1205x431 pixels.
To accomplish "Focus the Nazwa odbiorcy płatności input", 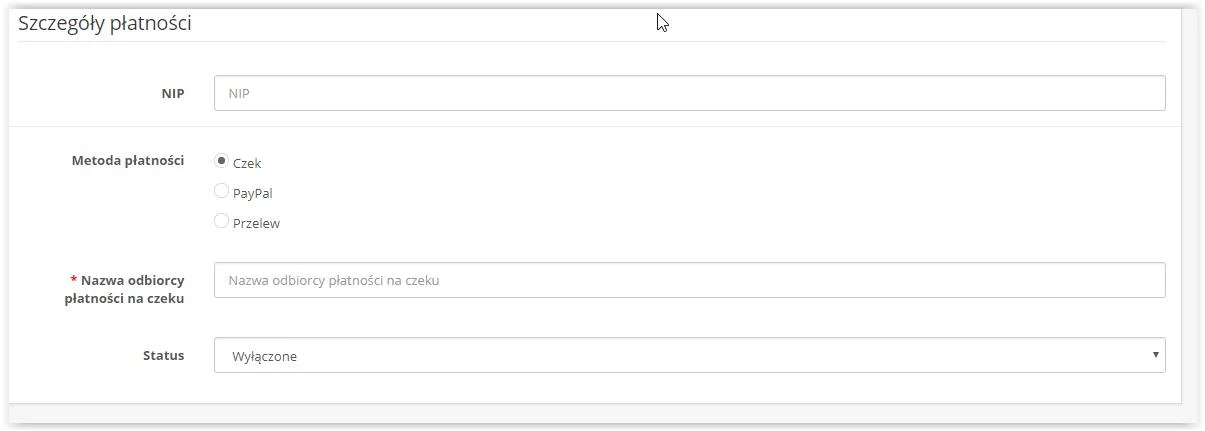I will 689,280.
